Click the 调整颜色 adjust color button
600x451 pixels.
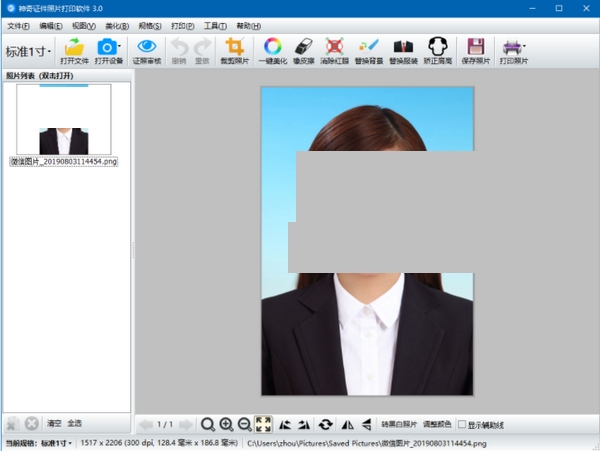coord(437,424)
